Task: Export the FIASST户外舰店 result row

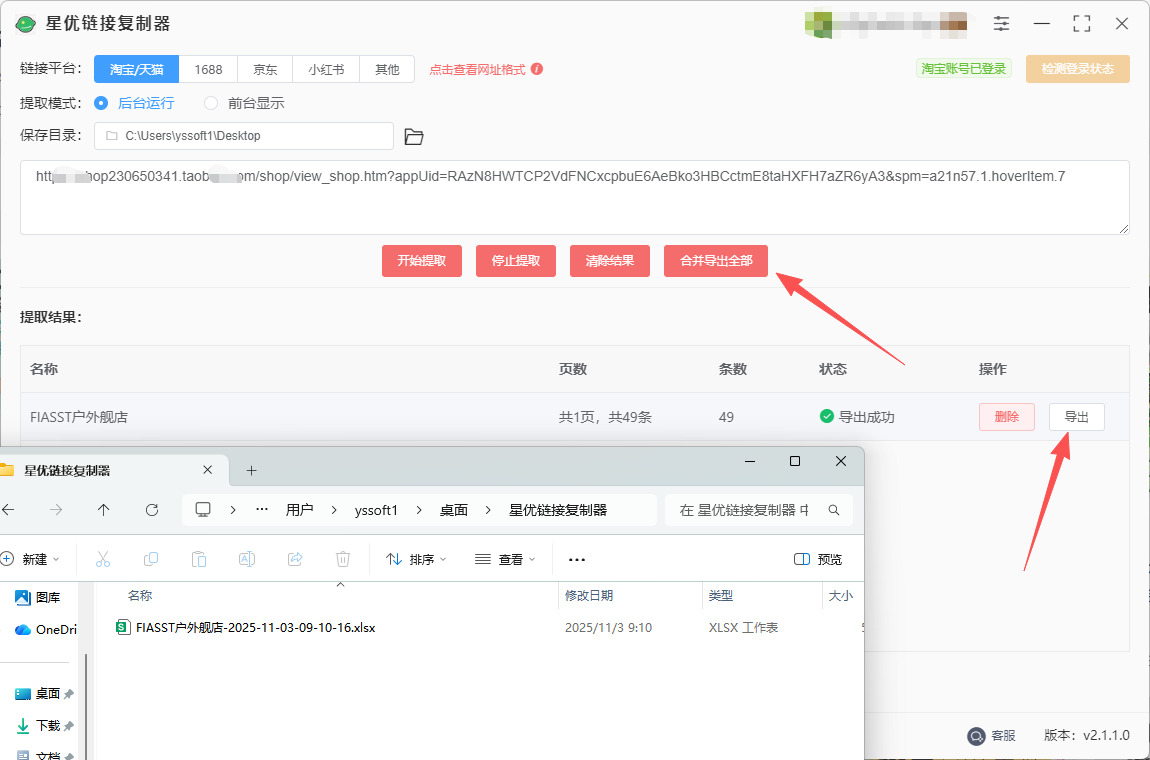Action: click(1077, 417)
